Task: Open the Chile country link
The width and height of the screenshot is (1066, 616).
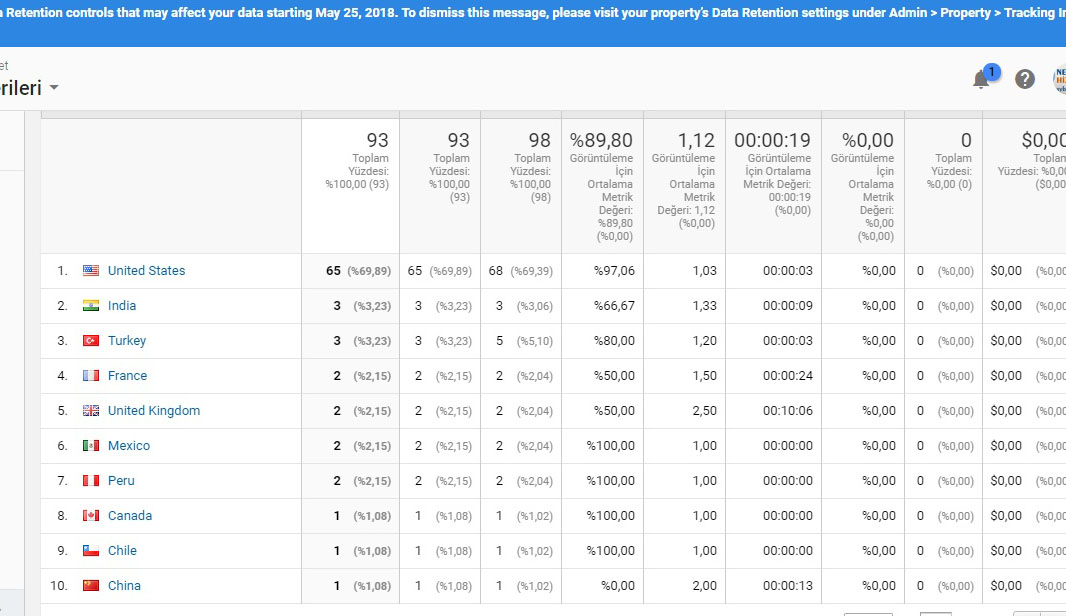Action: pos(122,551)
